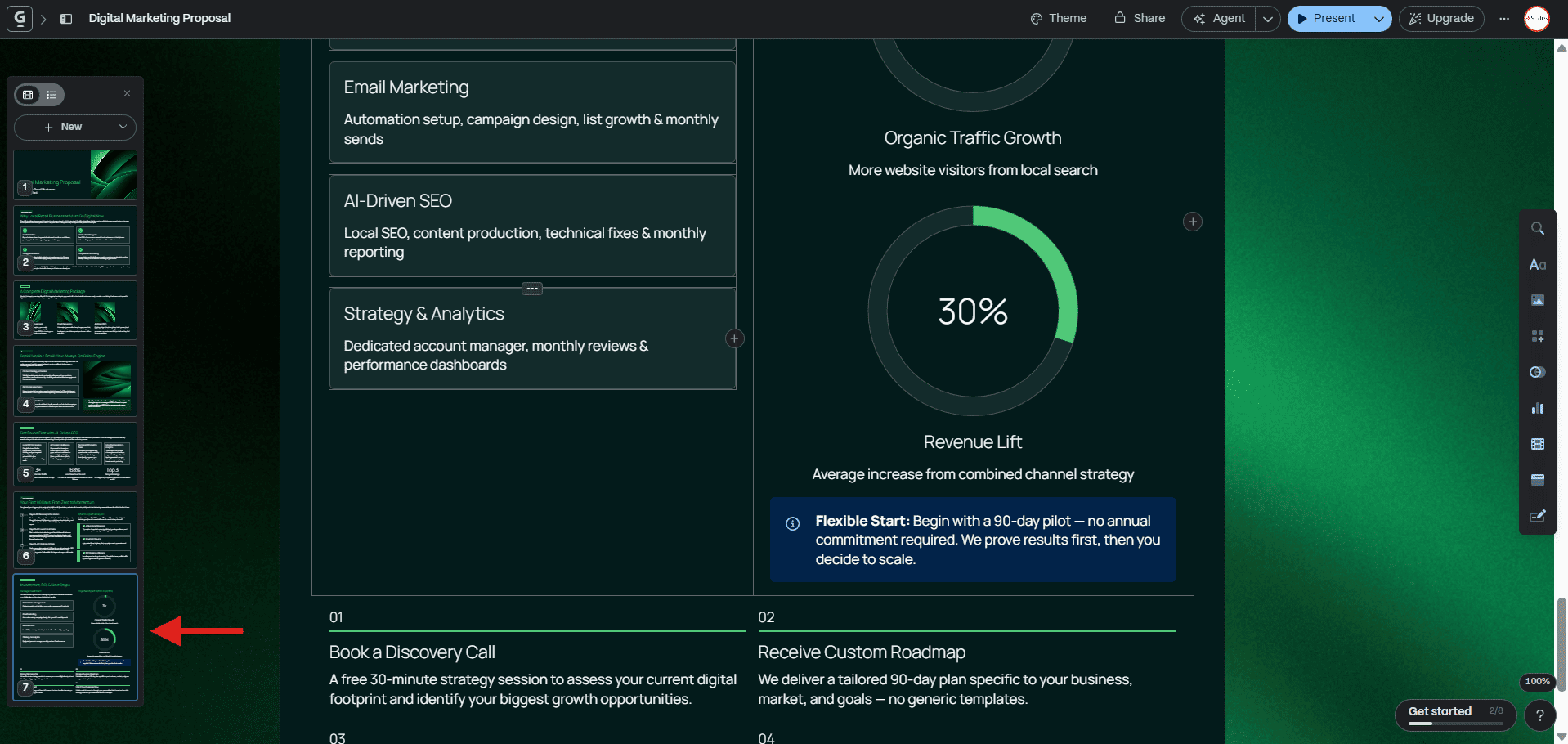
Task: Select slide 6 thumbnail
Action: point(75,529)
